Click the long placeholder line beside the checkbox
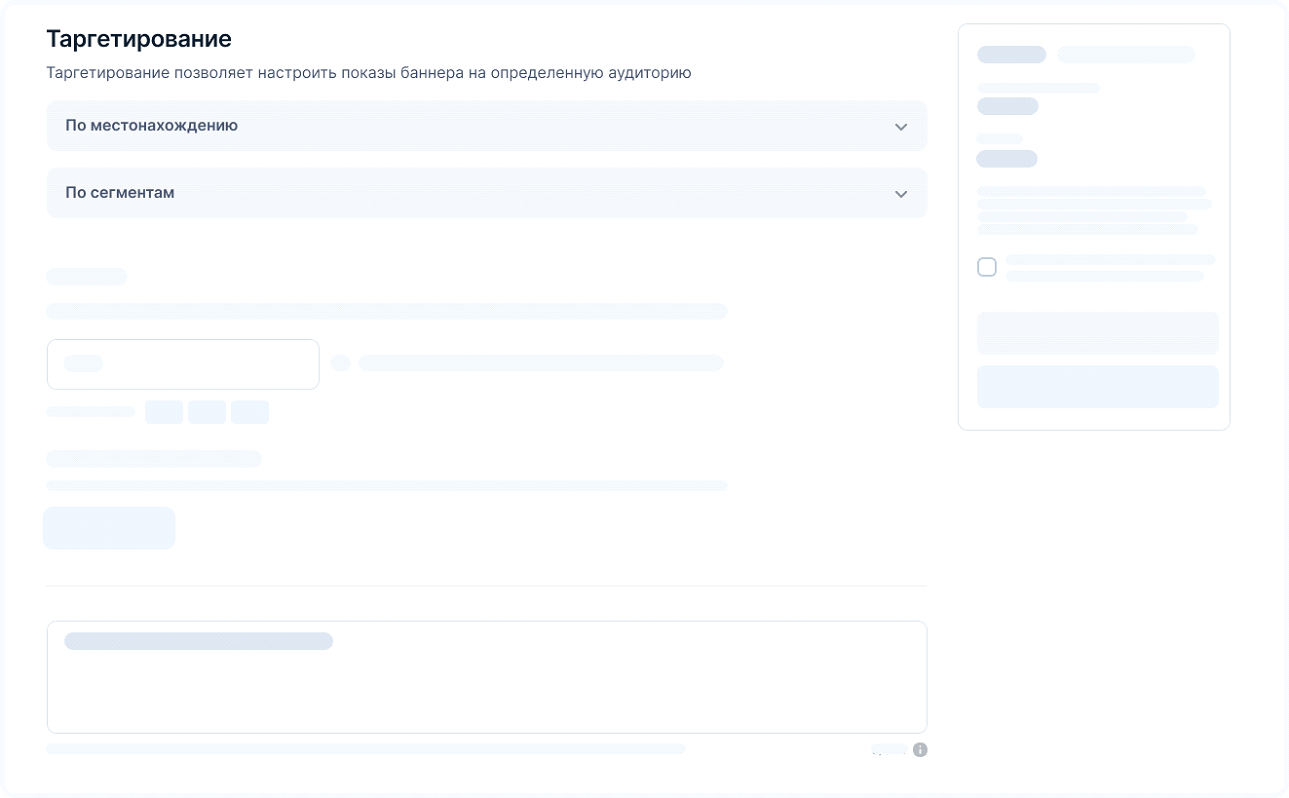 tap(1110, 260)
